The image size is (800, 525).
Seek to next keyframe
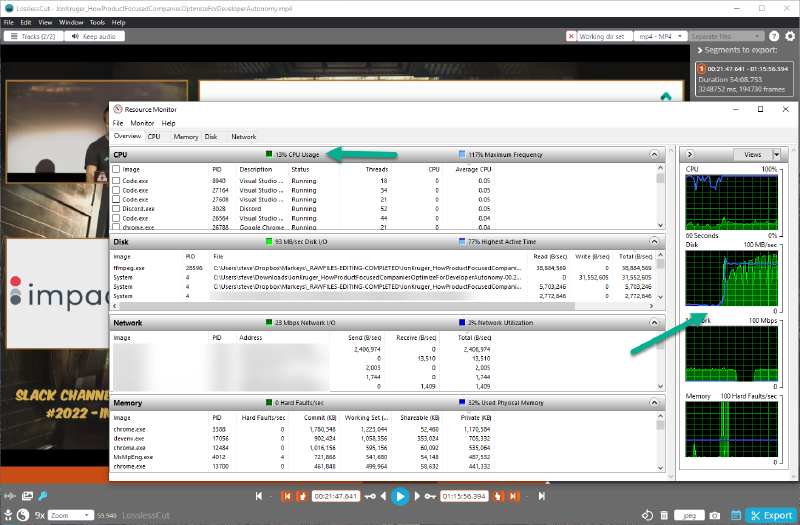[x=430, y=496]
